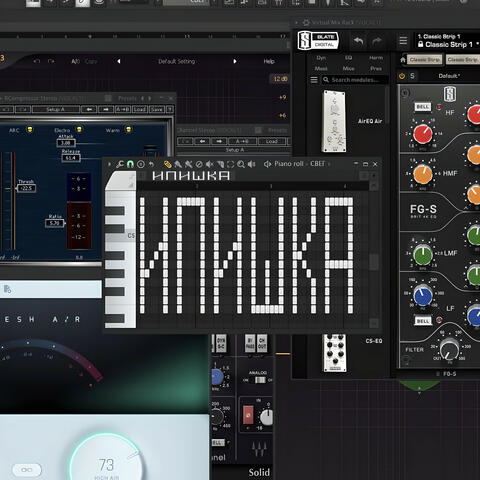Open the Slate preset hamburger menu
This screenshot has height=480, width=480.
[403, 41]
